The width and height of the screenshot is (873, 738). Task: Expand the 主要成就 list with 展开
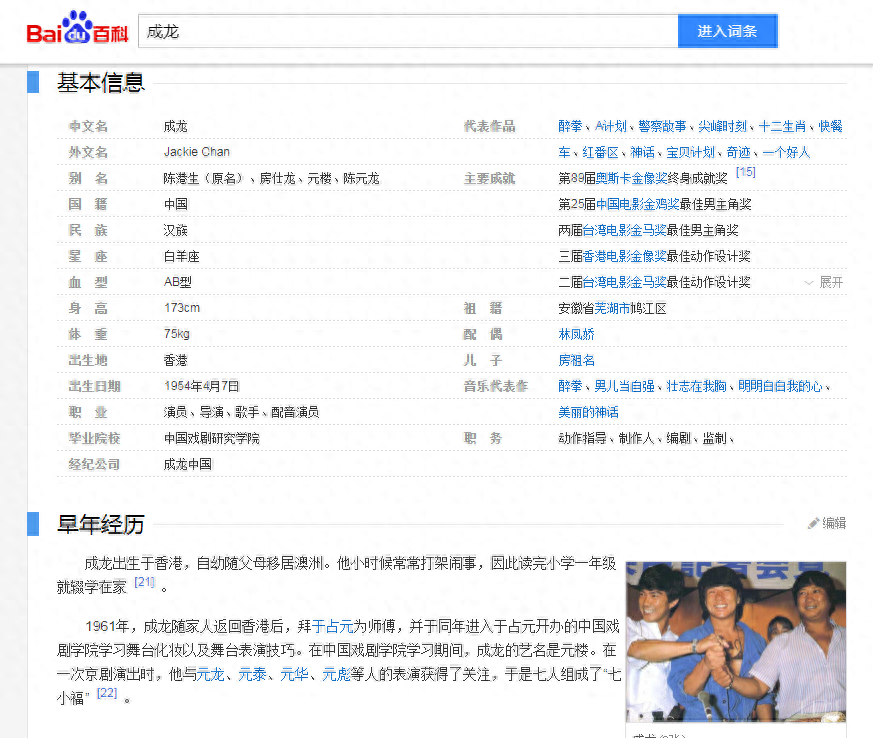click(x=824, y=283)
